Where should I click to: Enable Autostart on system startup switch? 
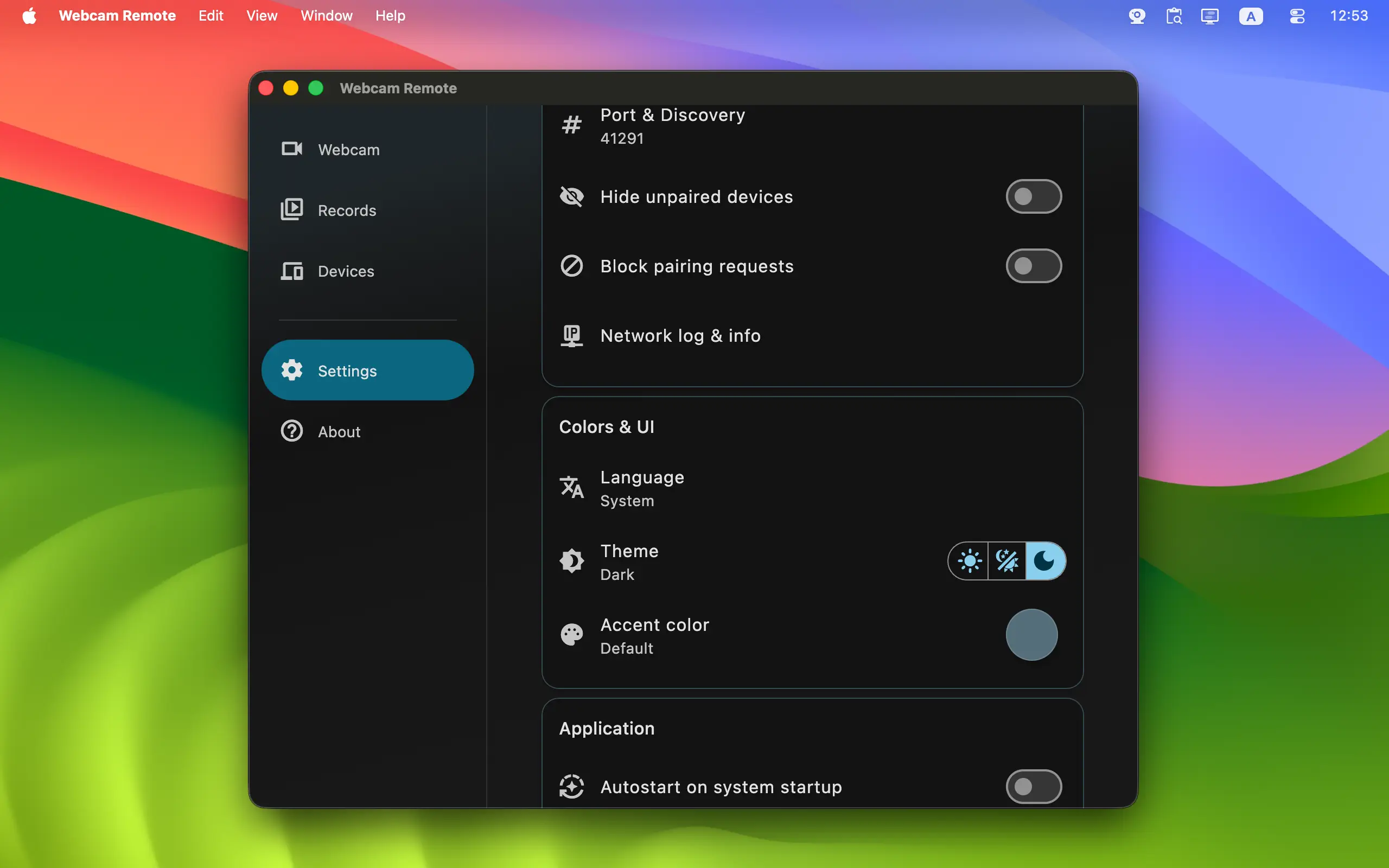[1033, 787]
